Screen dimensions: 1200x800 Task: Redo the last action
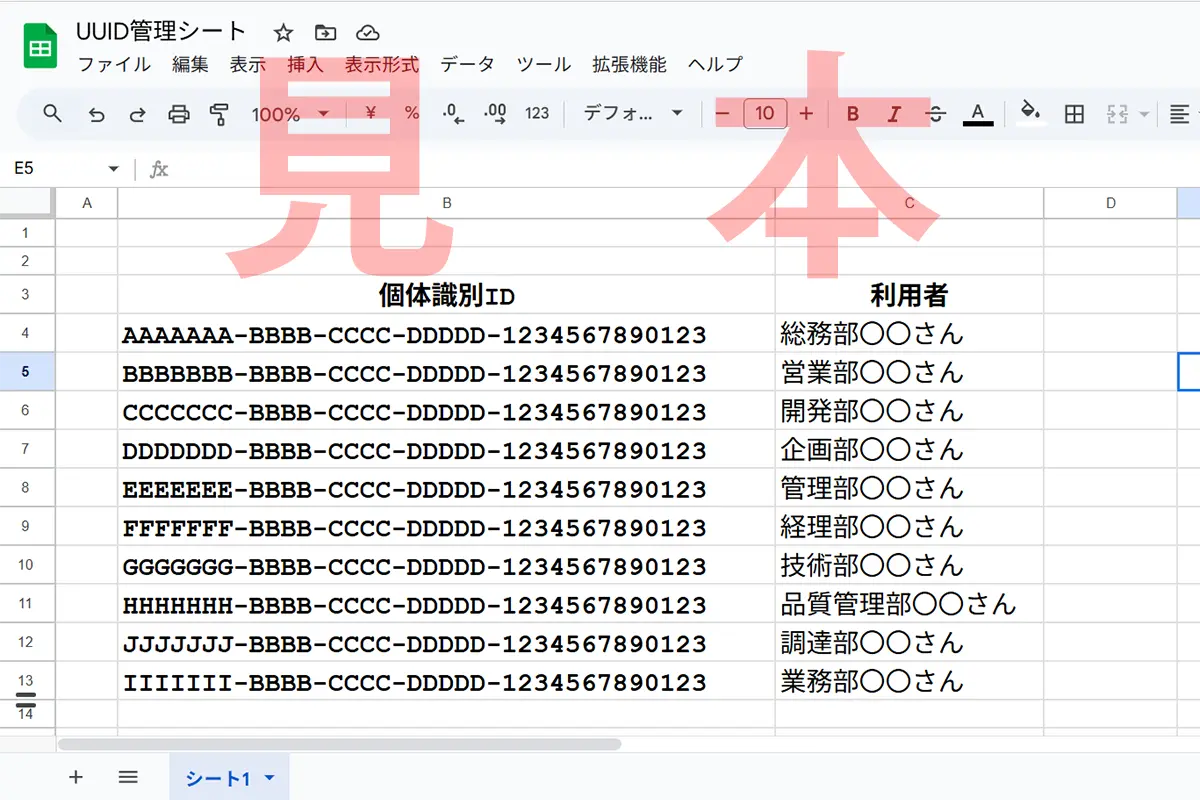137,114
